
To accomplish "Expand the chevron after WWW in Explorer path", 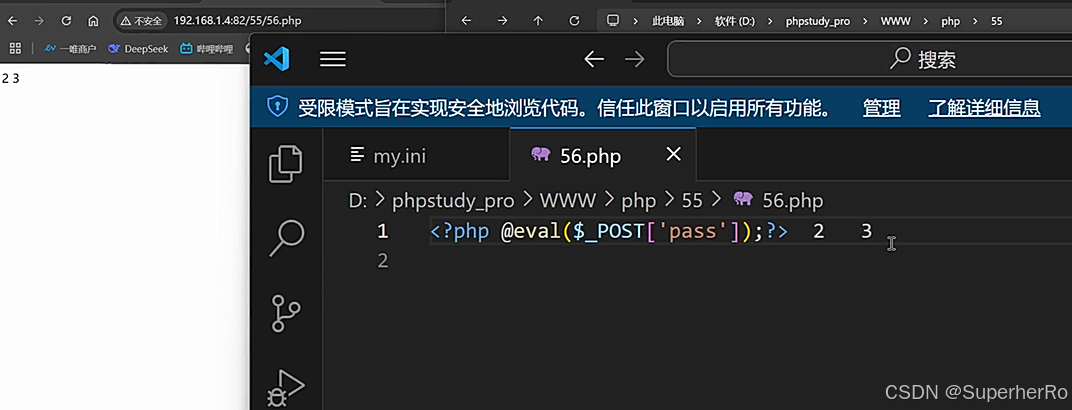I will coord(925,21).
